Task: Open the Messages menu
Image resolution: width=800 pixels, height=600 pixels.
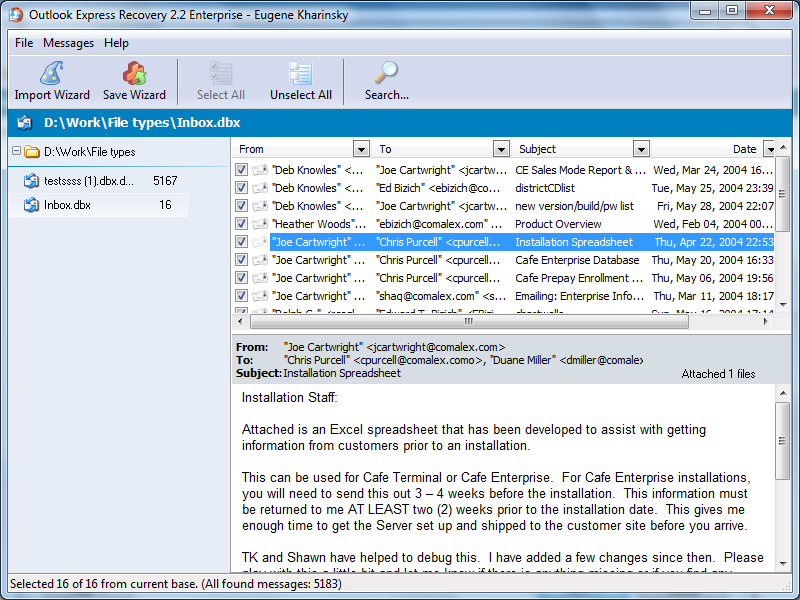Action: 68,43
